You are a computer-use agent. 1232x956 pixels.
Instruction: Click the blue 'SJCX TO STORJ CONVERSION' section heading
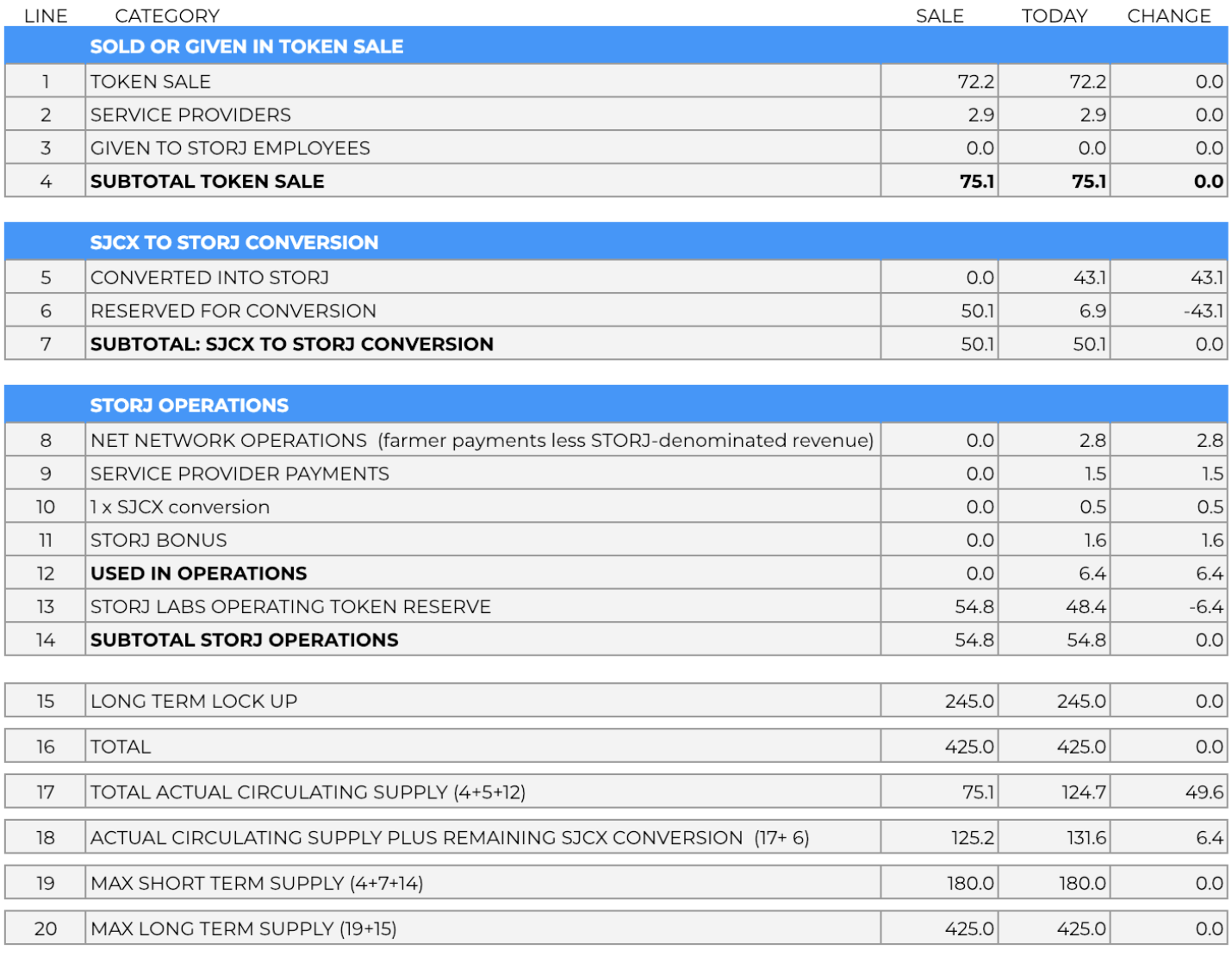pos(234,243)
